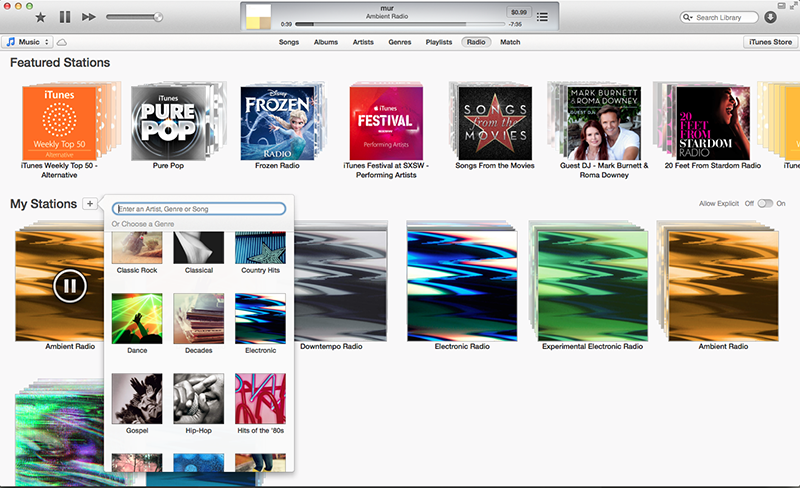This screenshot has height=488, width=800.
Task: Switch to the Playlists tab
Action: [439, 42]
